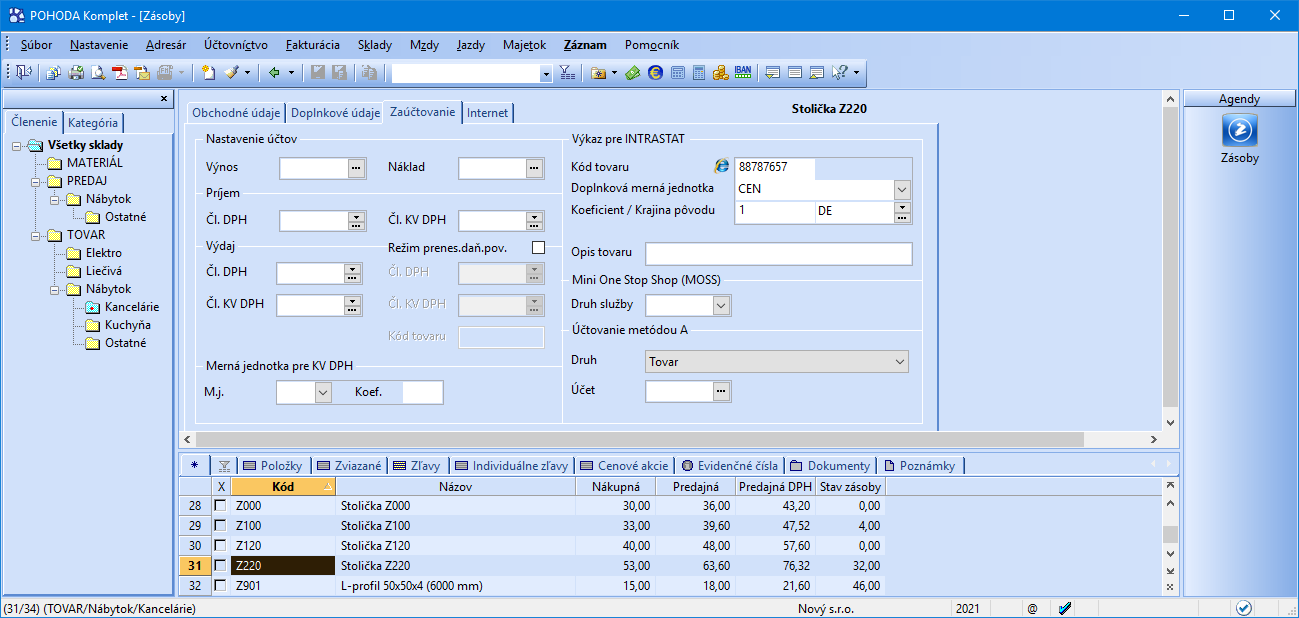Click the Opis tovaru text field
The height and width of the screenshot is (618, 1299).
coord(778,254)
